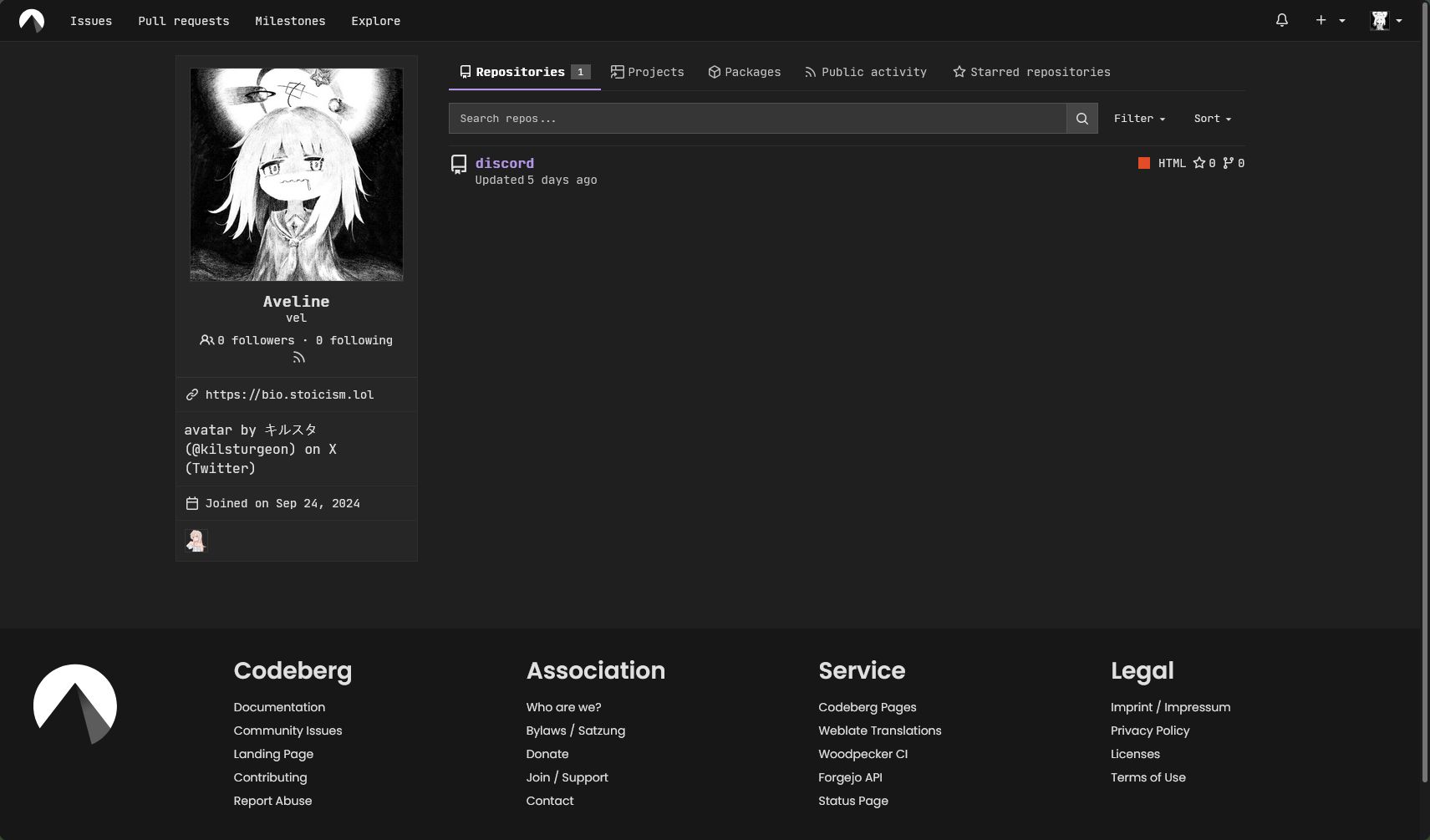Click the Updated 5 days ago text
The height and width of the screenshot is (840, 1430).
(536, 180)
